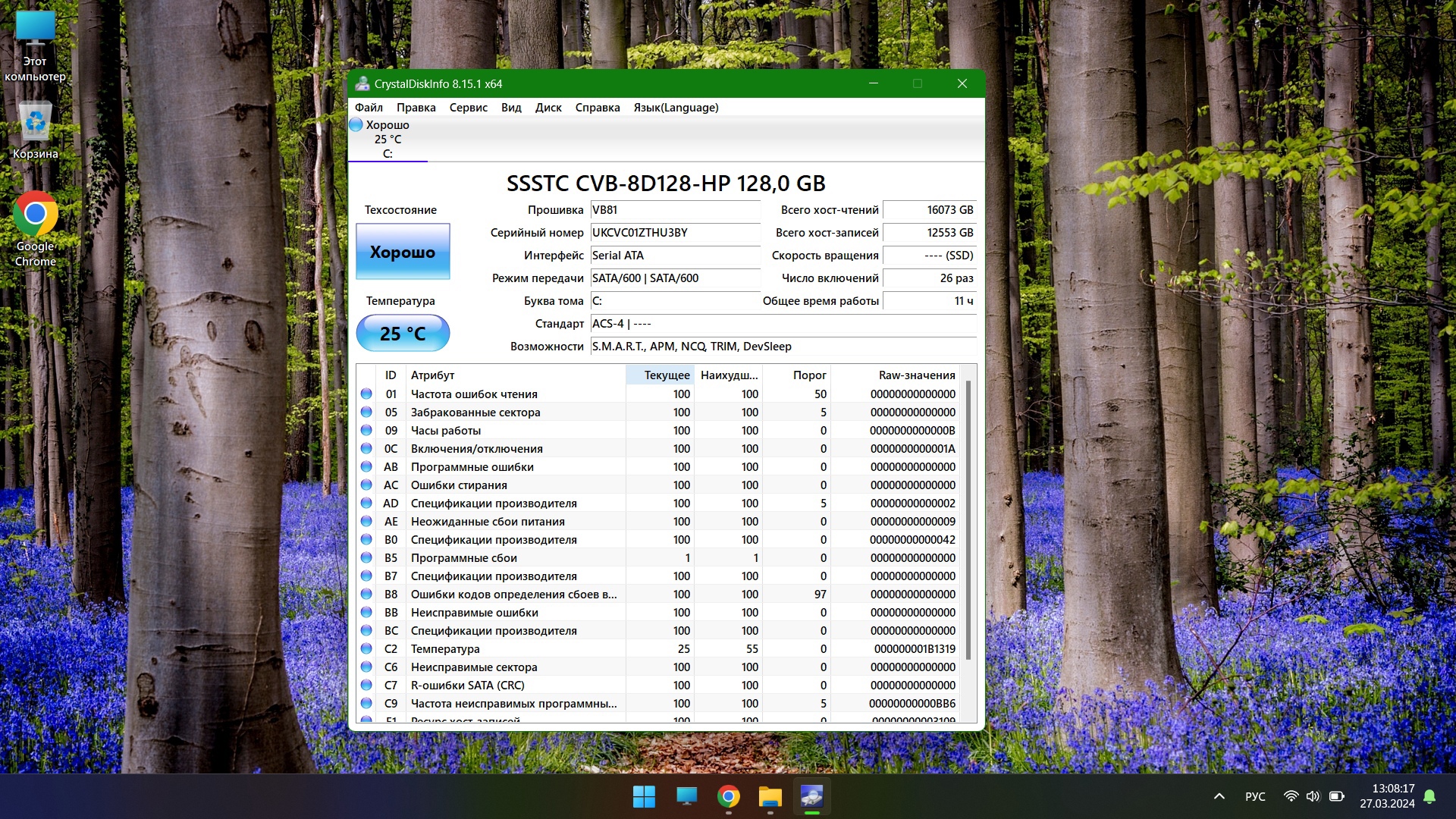This screenshot has height=819, width=1456.
Task: Click the Текущее column header
Action: coord(666,375)
